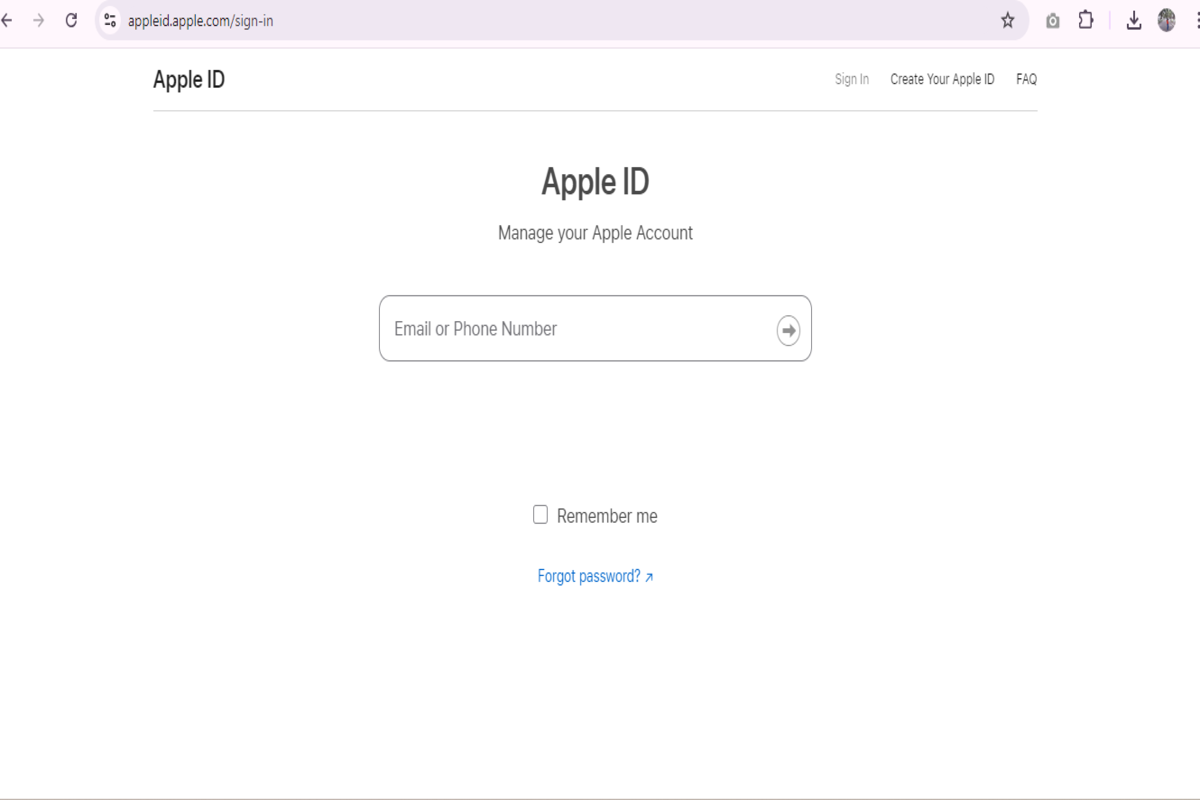Screen dimensions: 1200x800
Task: Reload the Apple ID page
Action: click(71, 20)
